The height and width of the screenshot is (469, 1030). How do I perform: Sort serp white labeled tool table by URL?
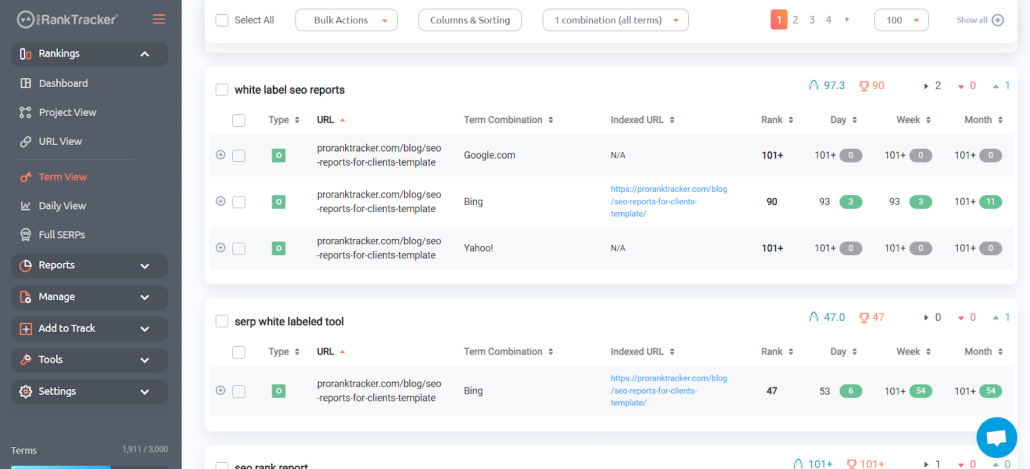pyautogui.click(x=330, y=352)
